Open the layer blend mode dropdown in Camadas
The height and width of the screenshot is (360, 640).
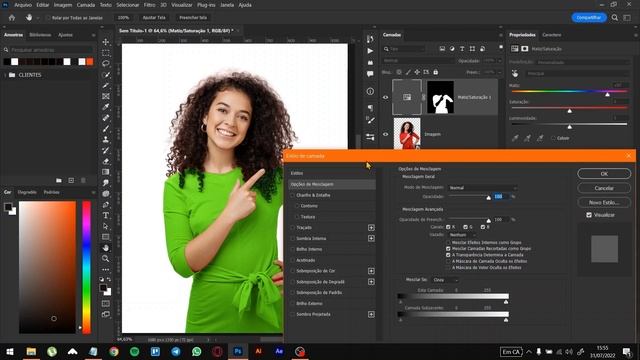pos(418,60)
